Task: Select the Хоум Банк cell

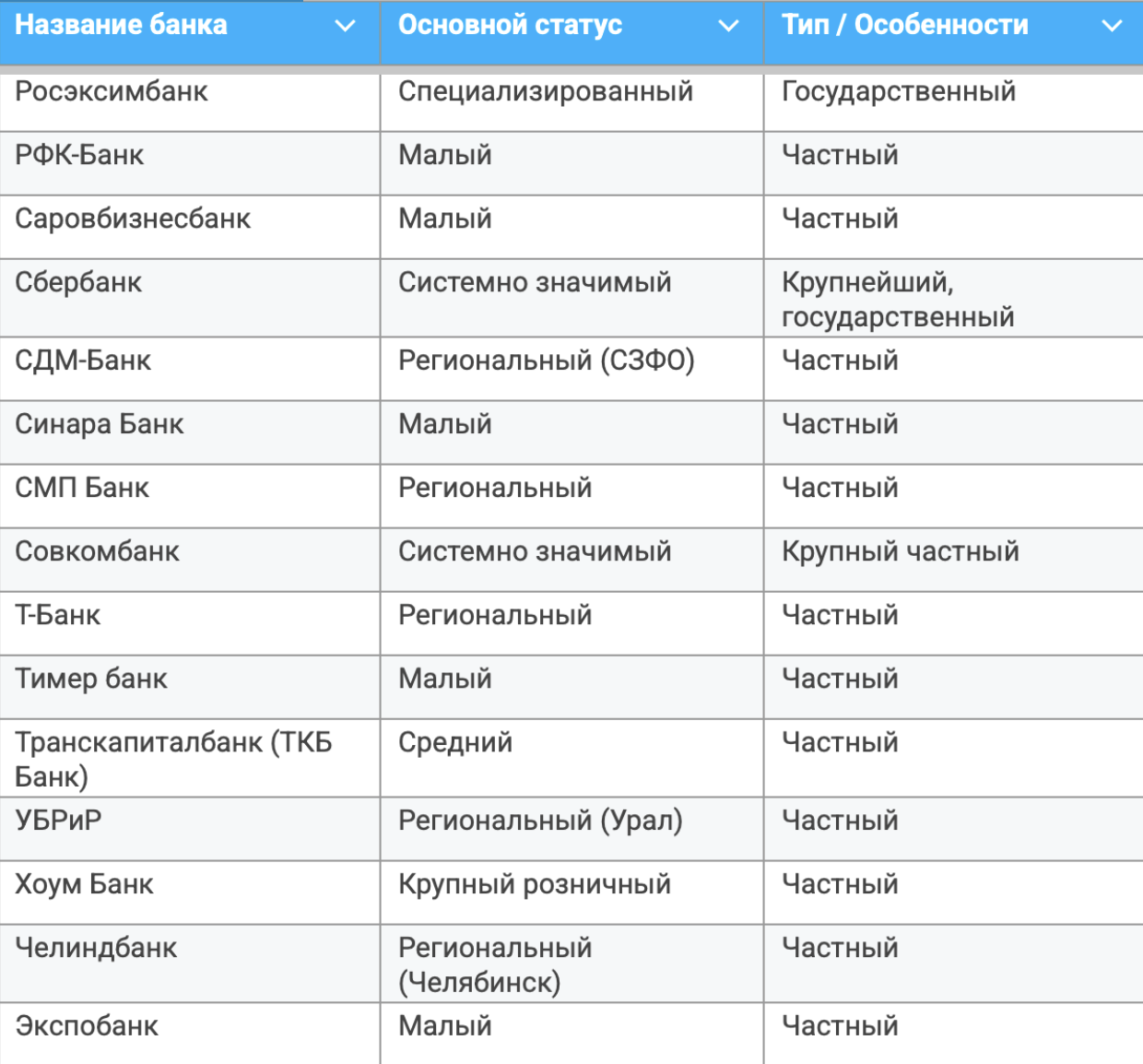Action: (x=84, y=885)
